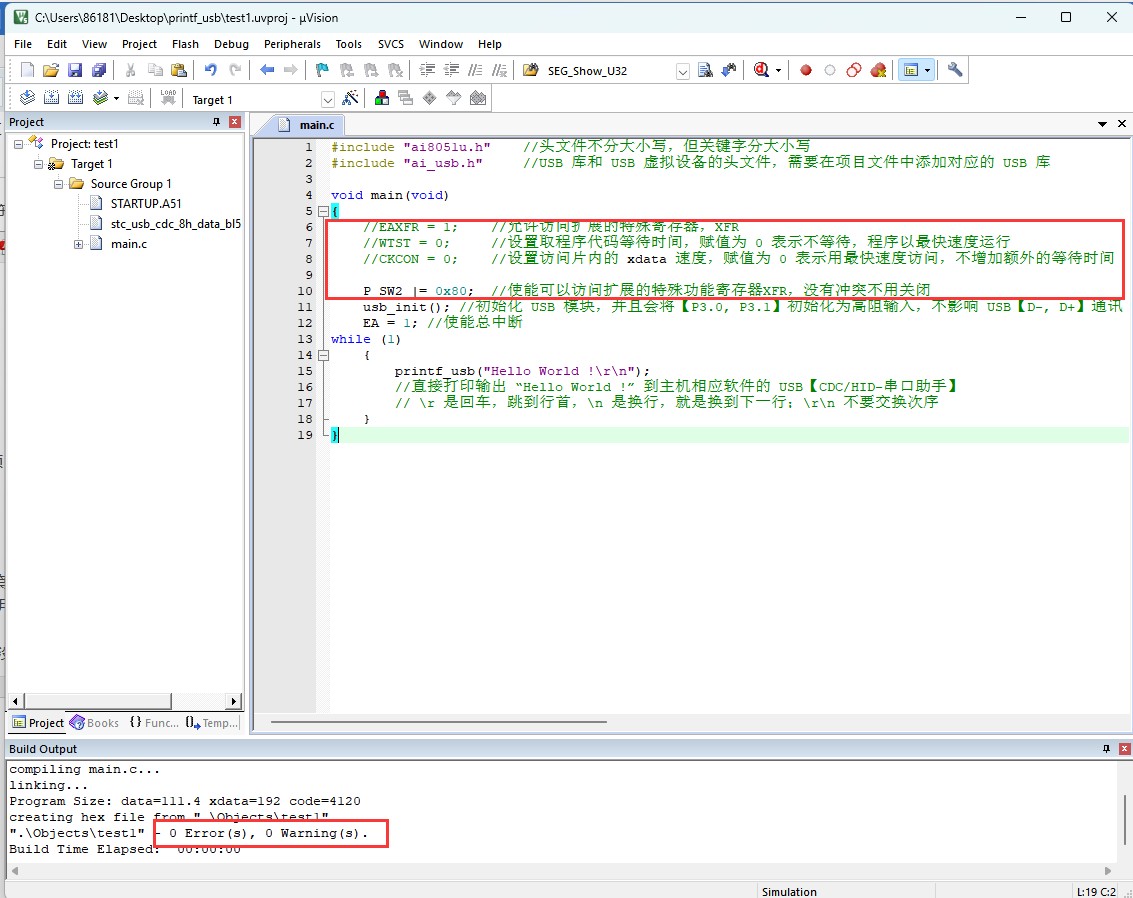1133x898 pixels.
Task: Open the Configuration wrench icon
Action: click(955, 70)
